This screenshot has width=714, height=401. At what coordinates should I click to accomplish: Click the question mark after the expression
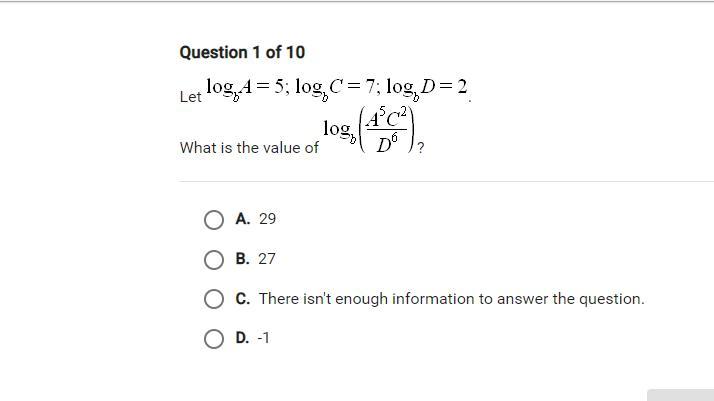pyautogui.click(x=421, y=147)
